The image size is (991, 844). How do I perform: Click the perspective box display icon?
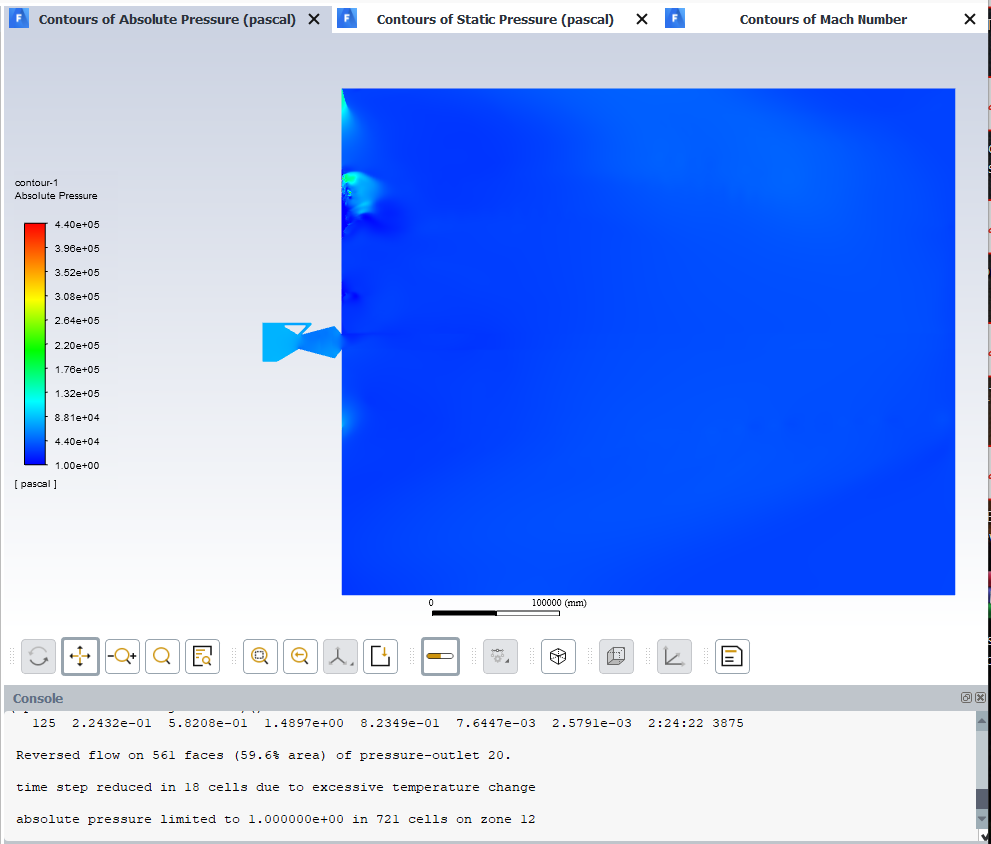[616, 656]
